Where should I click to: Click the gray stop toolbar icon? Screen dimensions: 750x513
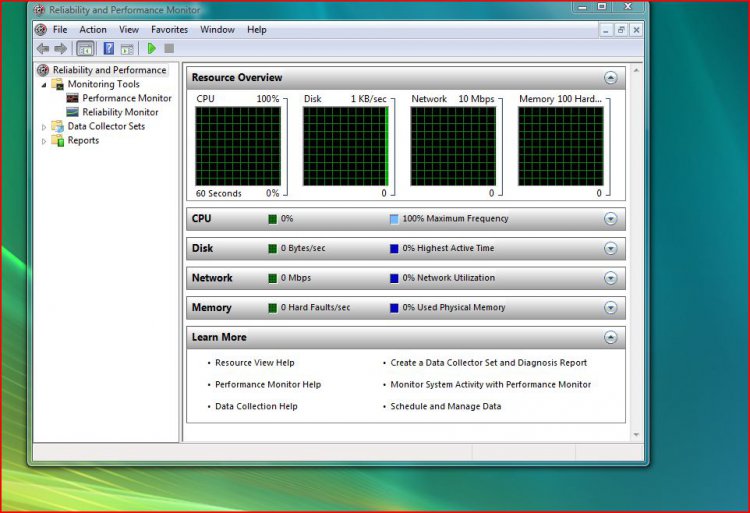tap(169, 48)
